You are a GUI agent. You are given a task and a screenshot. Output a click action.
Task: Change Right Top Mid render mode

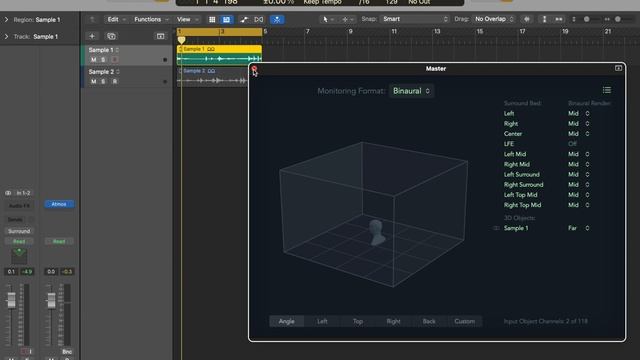[x=579, y=205]
